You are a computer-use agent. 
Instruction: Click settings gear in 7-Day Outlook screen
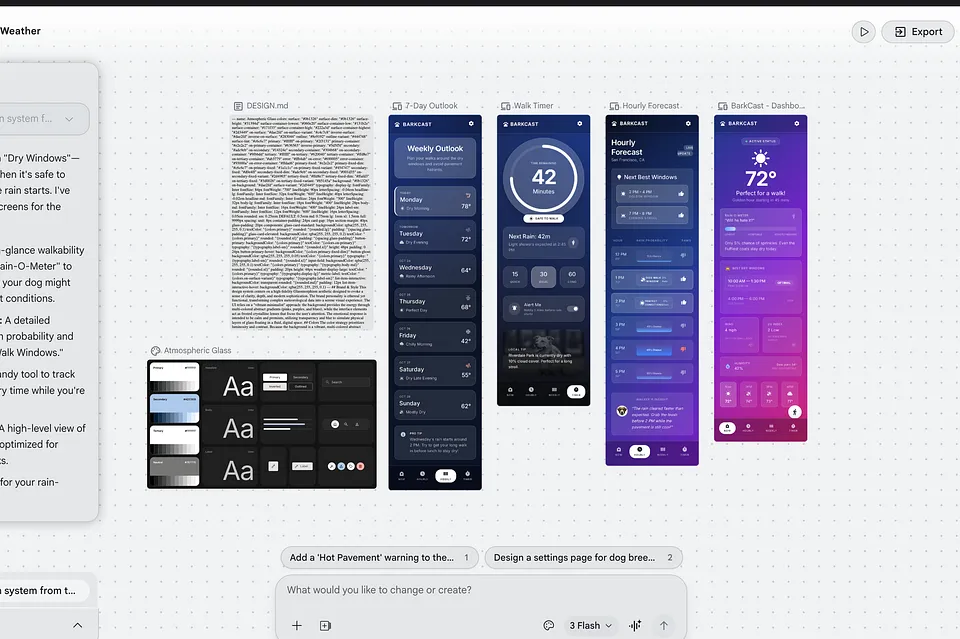click(x=471, y=124)
